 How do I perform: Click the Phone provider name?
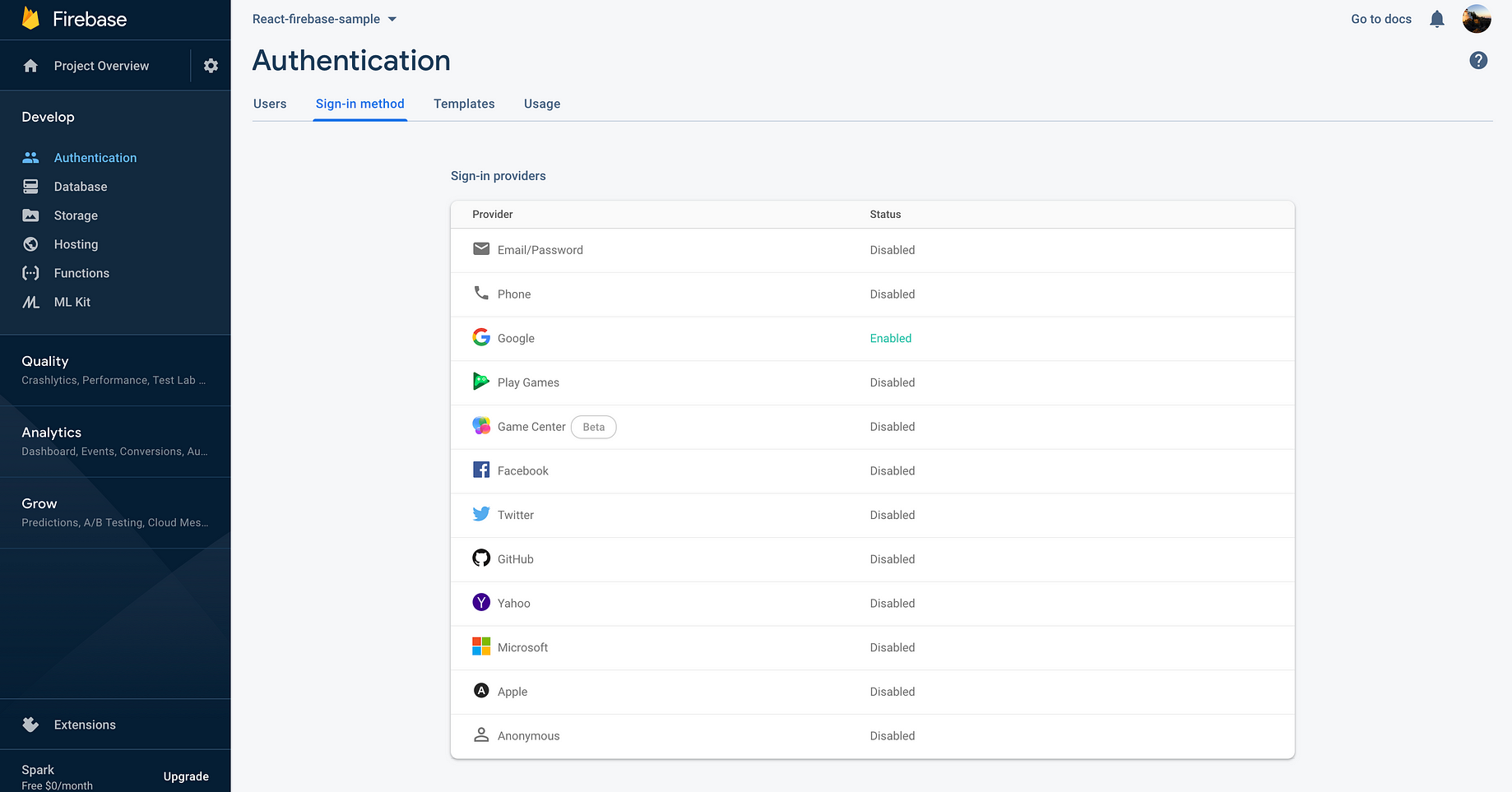click(514, 294)
